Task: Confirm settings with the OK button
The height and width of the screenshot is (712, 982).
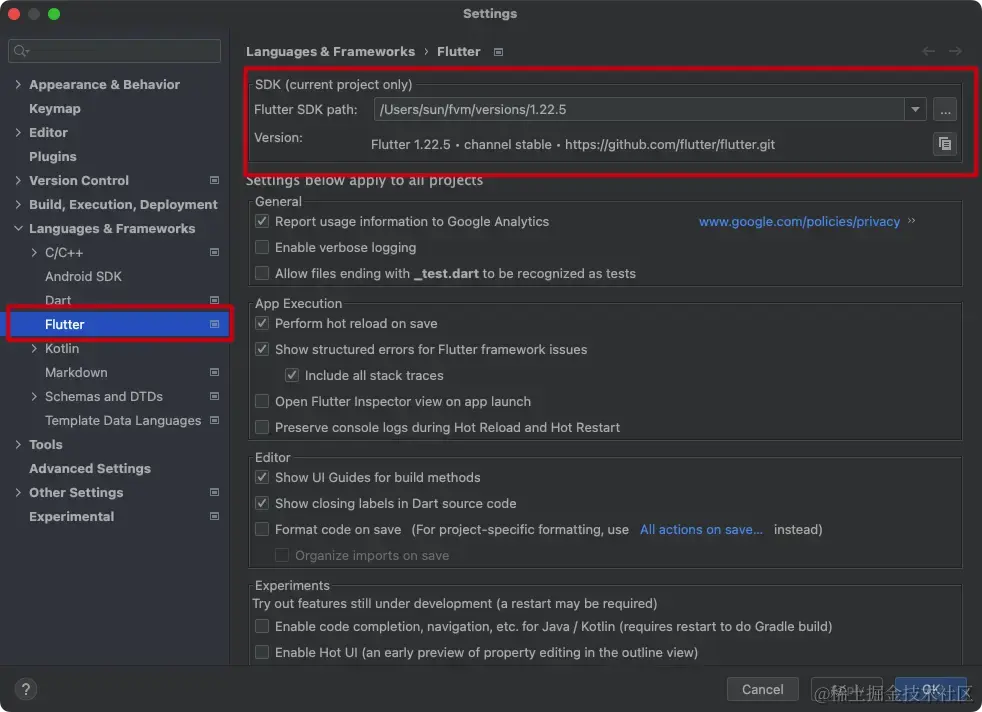Action: click(x=931, y=689)
